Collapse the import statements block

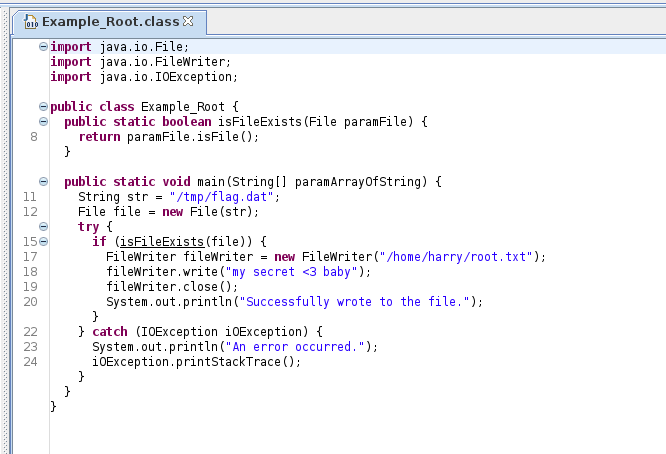point(43,46)
